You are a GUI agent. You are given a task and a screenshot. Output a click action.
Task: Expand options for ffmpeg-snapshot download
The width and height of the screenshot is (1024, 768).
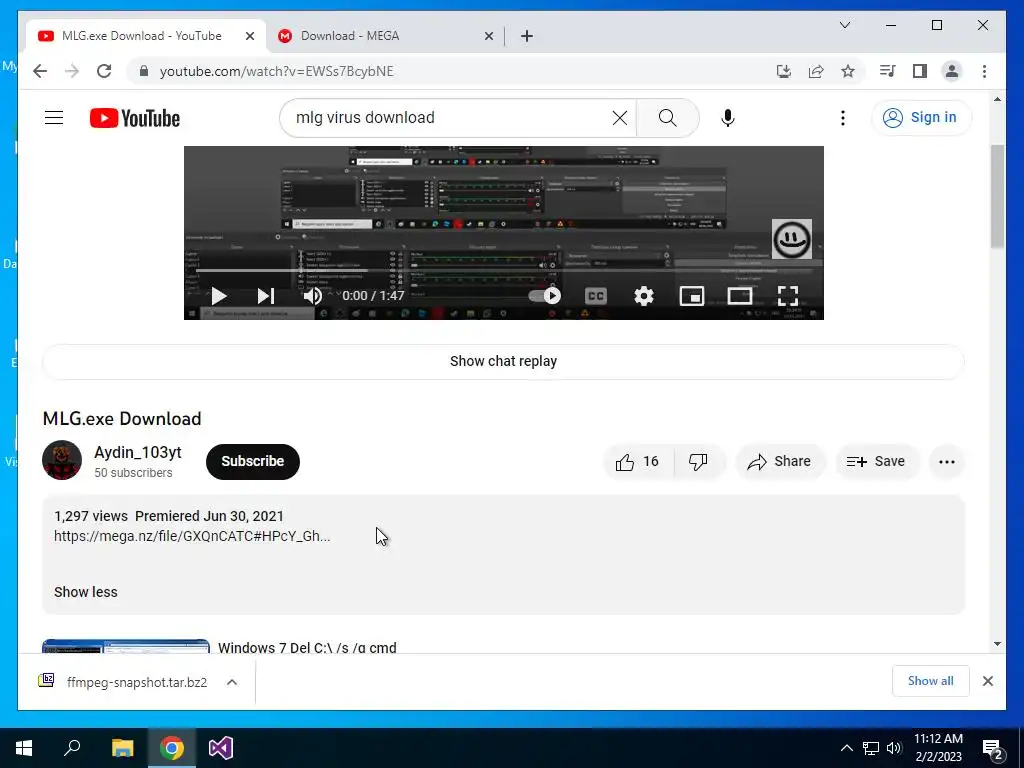coord(232,682)
